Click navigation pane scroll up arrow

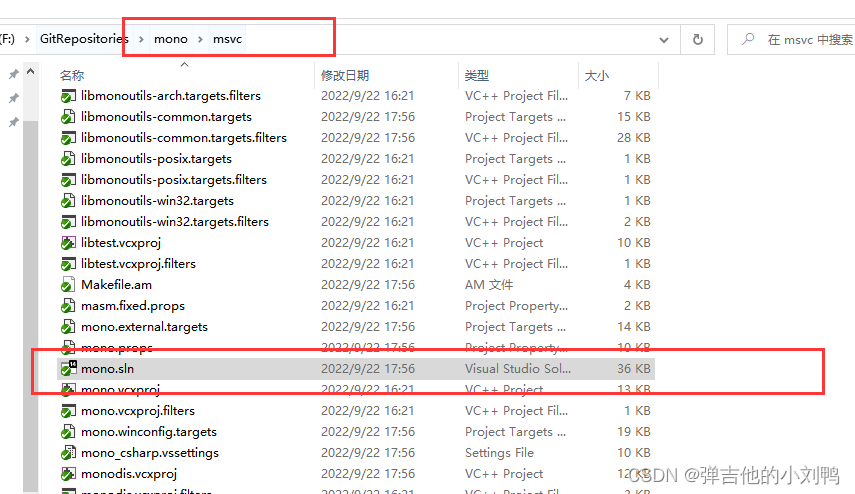(x=31, y=71)
